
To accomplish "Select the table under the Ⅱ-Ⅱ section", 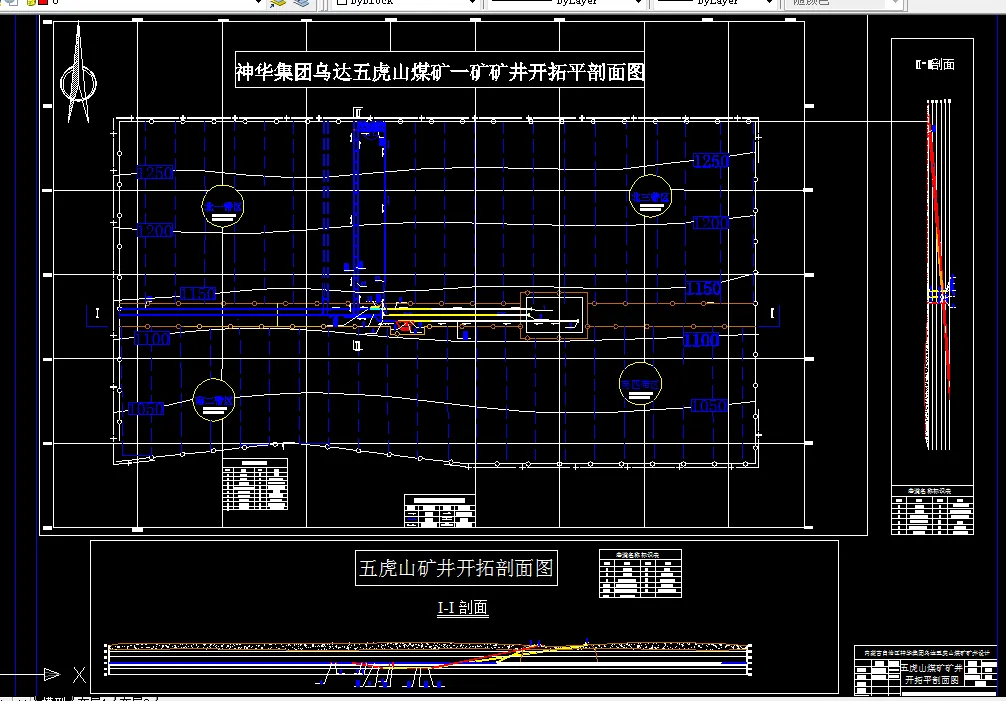I will point(932,510).
